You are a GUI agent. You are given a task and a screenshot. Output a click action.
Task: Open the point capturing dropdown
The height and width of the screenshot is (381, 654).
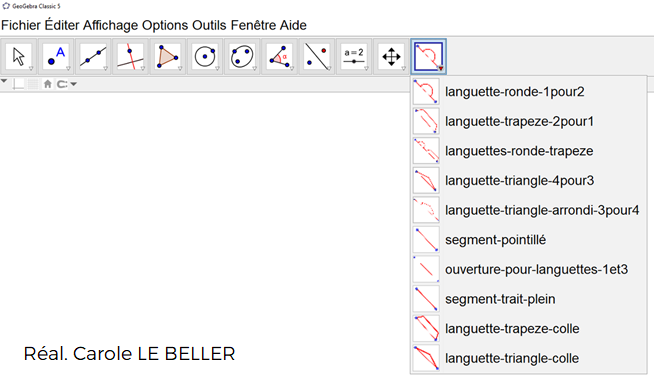pos(67,84)
